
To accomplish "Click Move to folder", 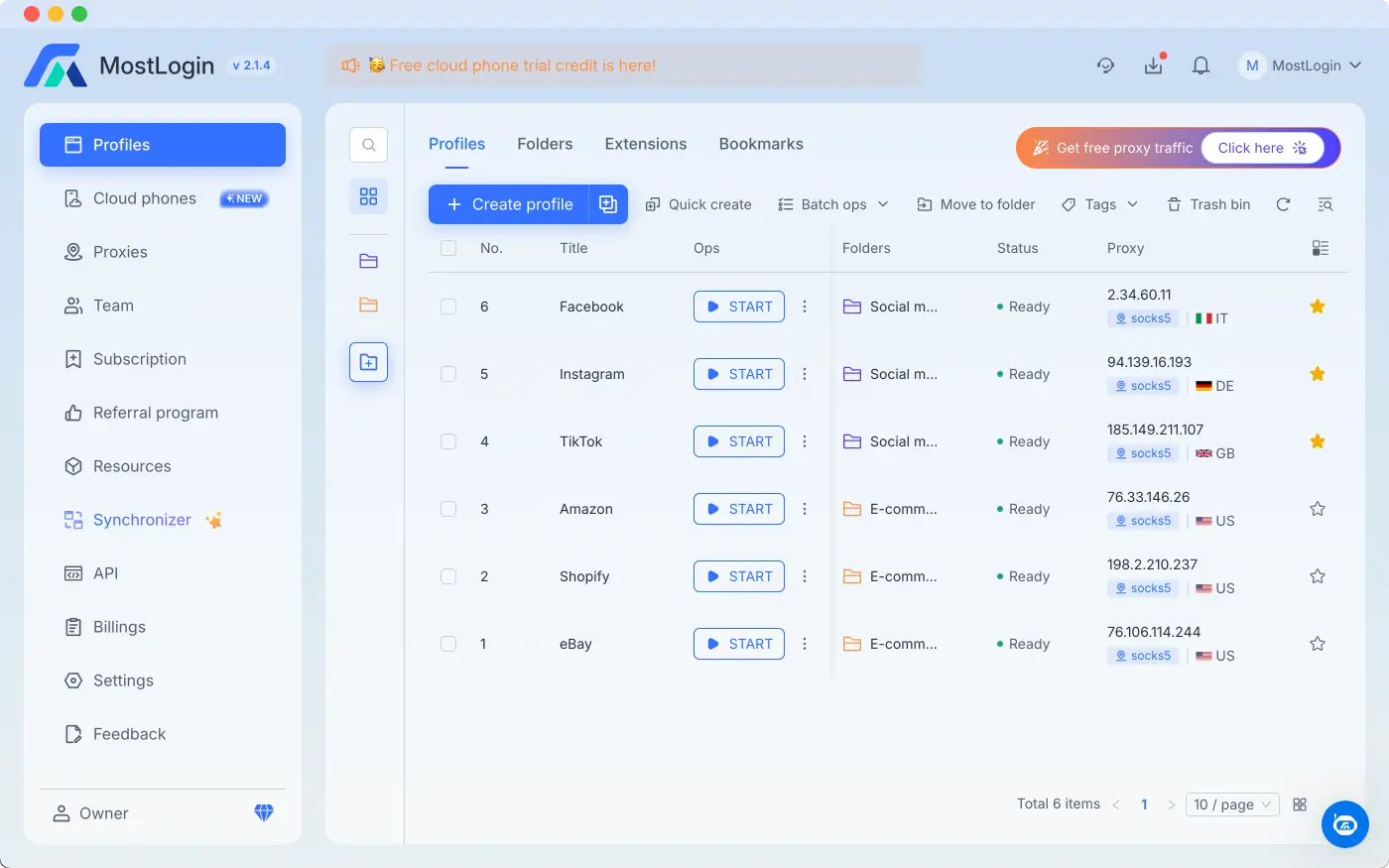I will tap(976, 204).
